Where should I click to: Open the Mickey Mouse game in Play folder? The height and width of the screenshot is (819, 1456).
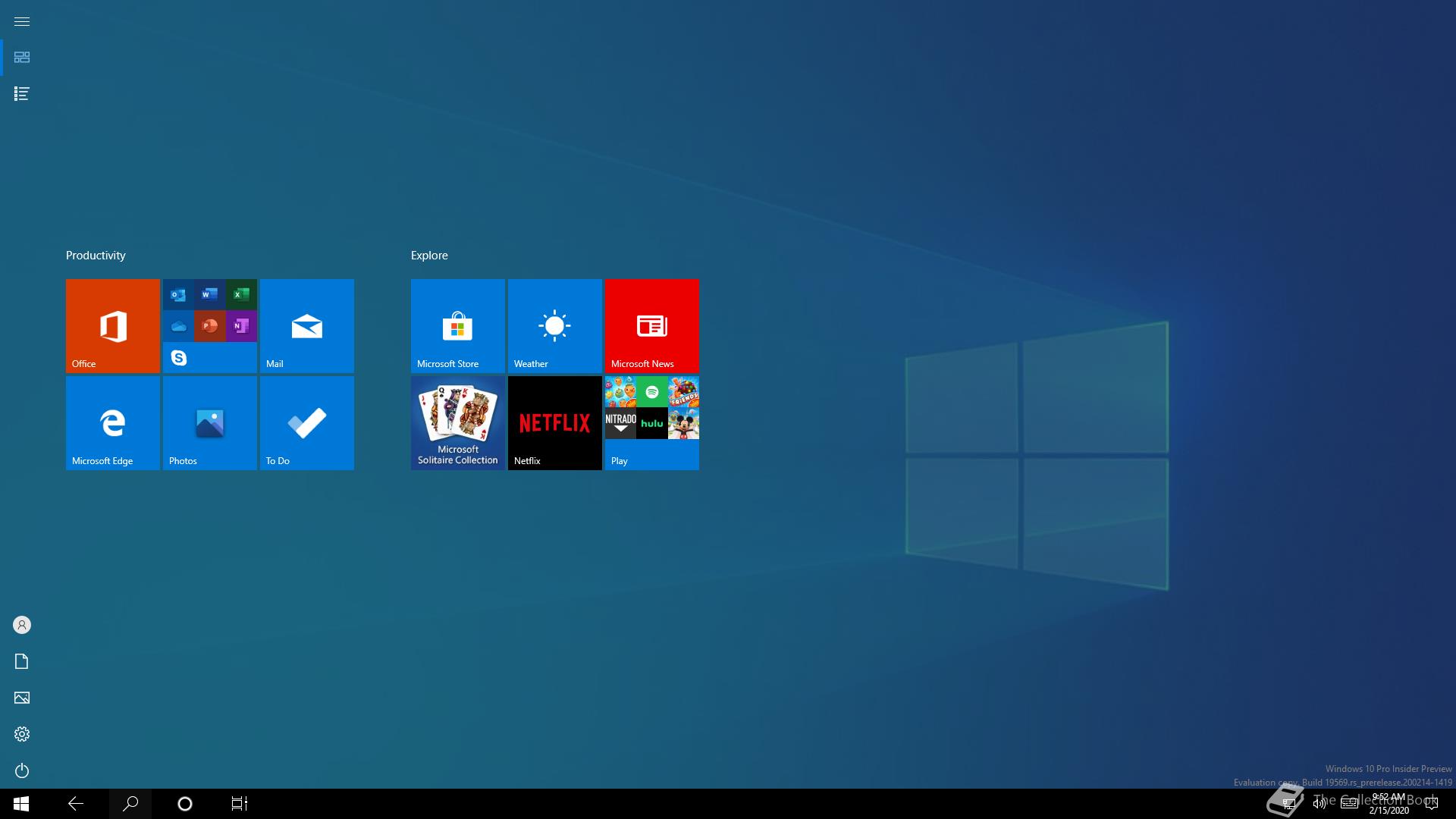click(x=683, y=423)
